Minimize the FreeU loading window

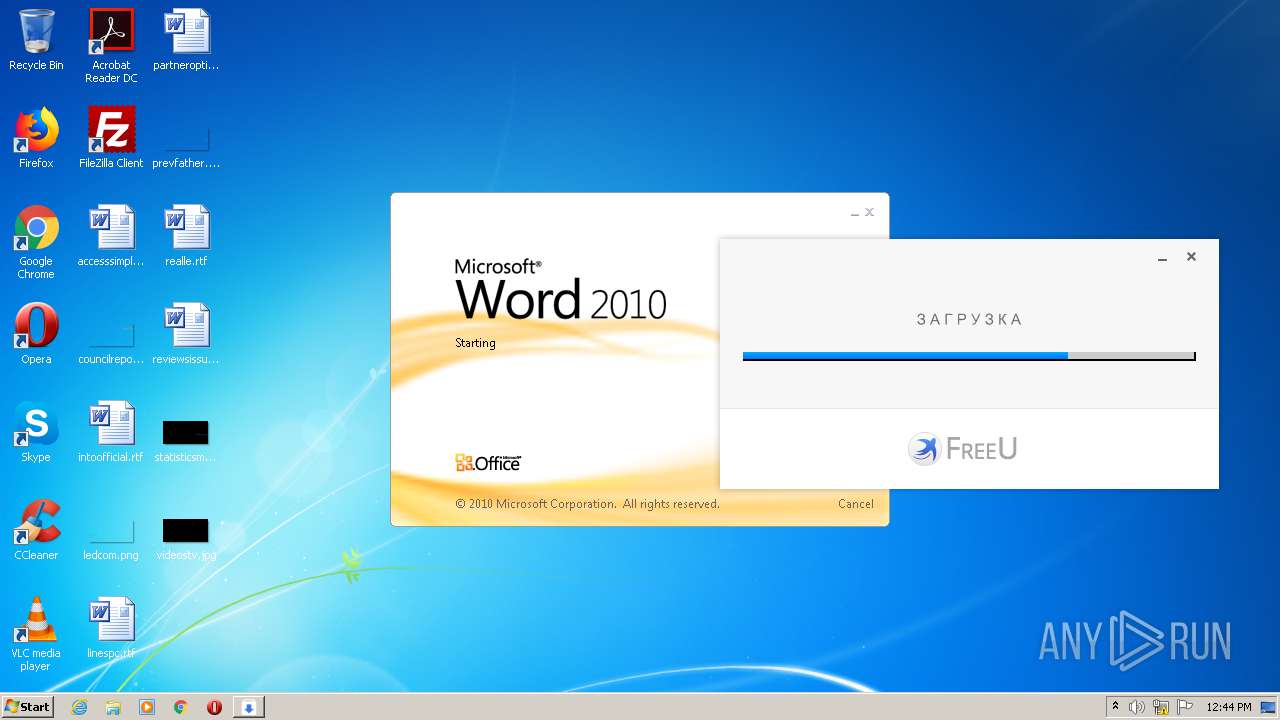(1162, 258)
